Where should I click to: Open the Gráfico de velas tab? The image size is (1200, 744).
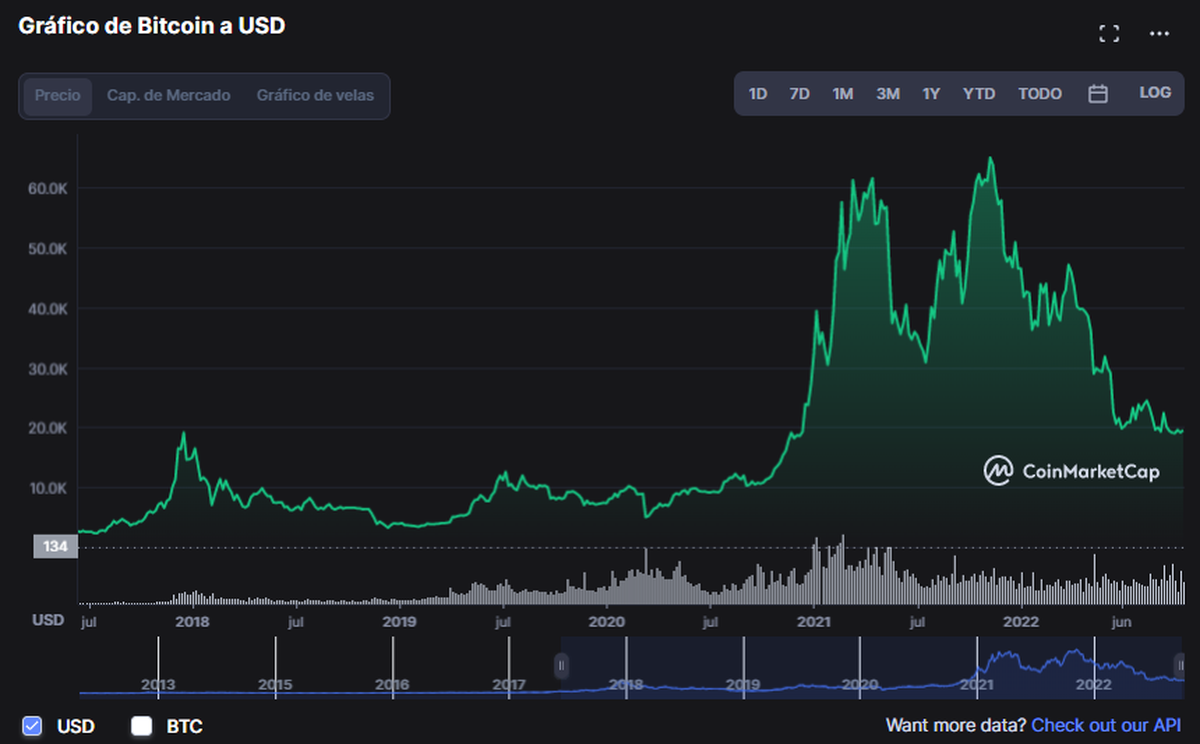point(318,95)
